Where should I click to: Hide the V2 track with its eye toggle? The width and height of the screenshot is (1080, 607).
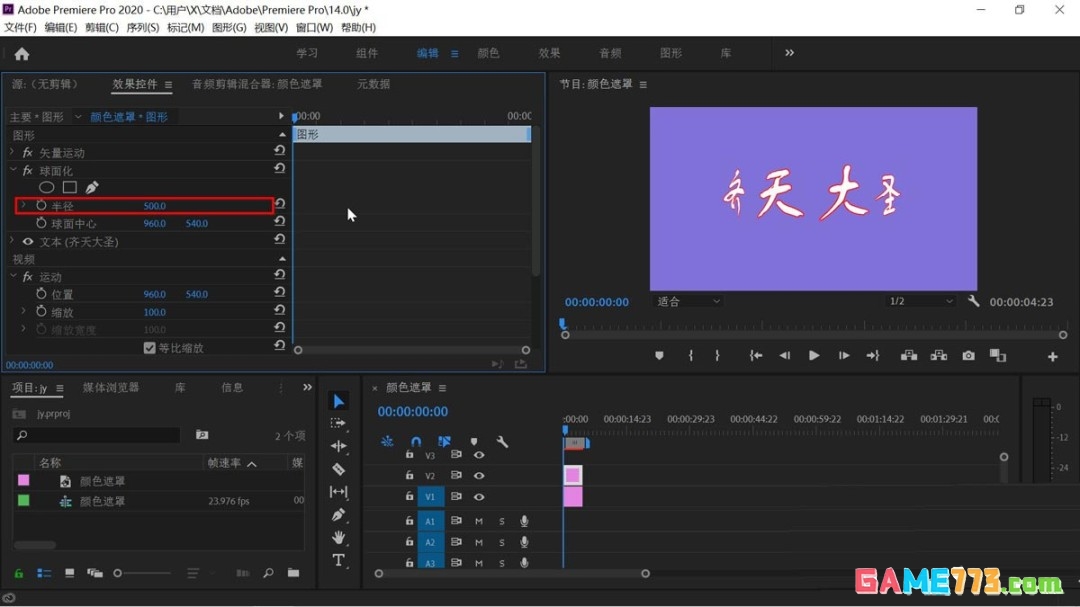point(479,475)
